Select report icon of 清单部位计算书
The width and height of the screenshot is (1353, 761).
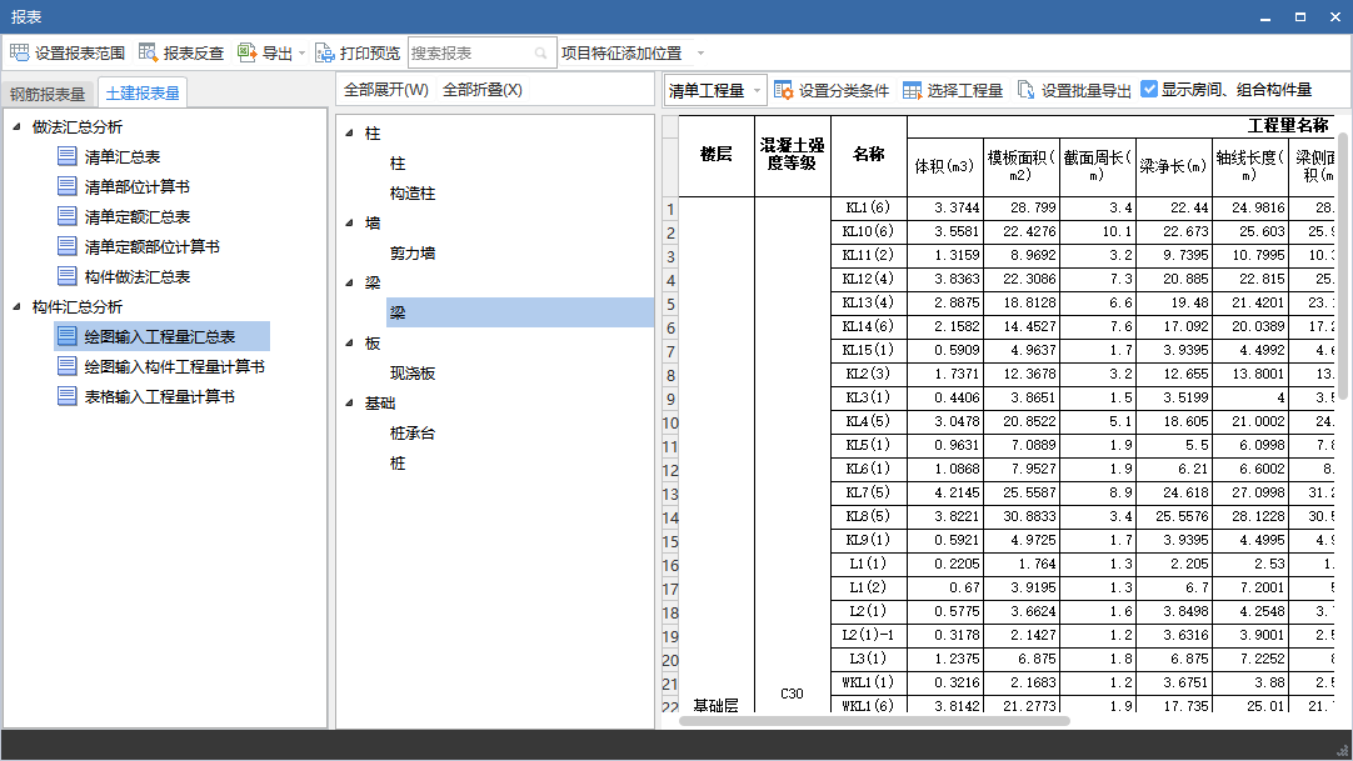(67, 186)
